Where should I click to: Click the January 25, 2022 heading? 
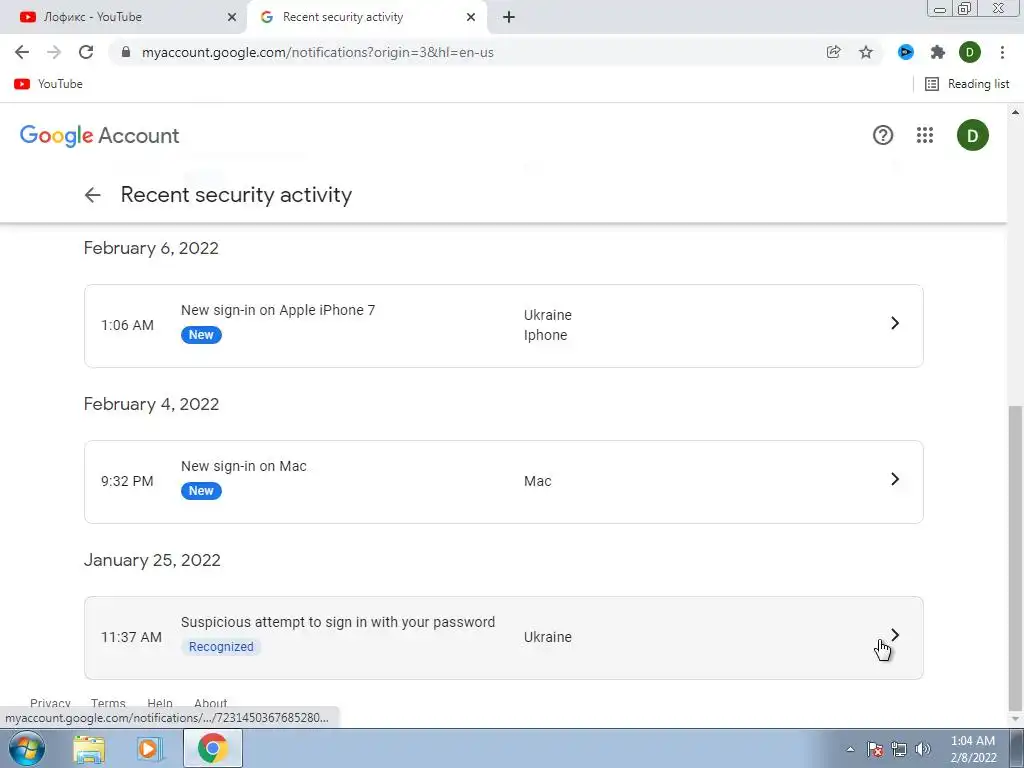click(x=152, y=560)
